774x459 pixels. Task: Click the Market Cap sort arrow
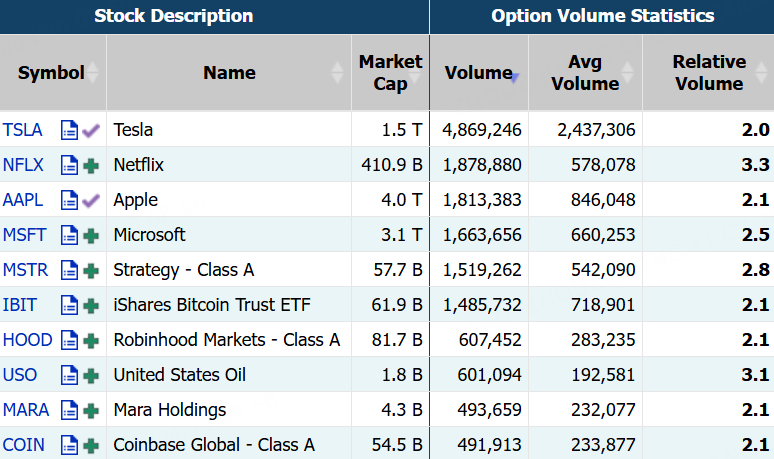pyautogui.click(x=415, y=73)
